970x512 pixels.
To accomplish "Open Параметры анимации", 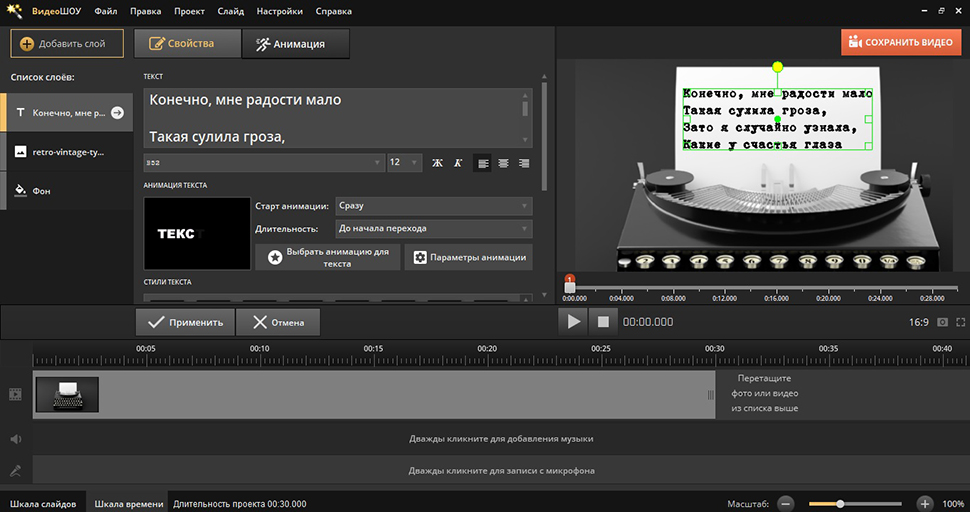I will pos(469,257).
